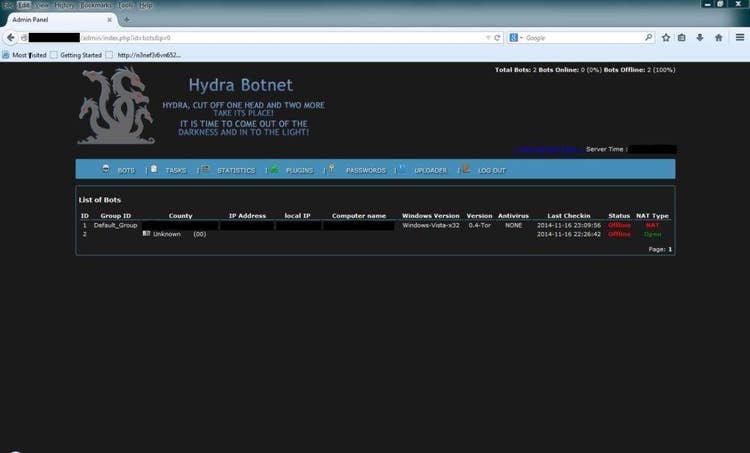Open the hamburger menu icon
Viewport: 750px width, 453px height.
point(738,37)
